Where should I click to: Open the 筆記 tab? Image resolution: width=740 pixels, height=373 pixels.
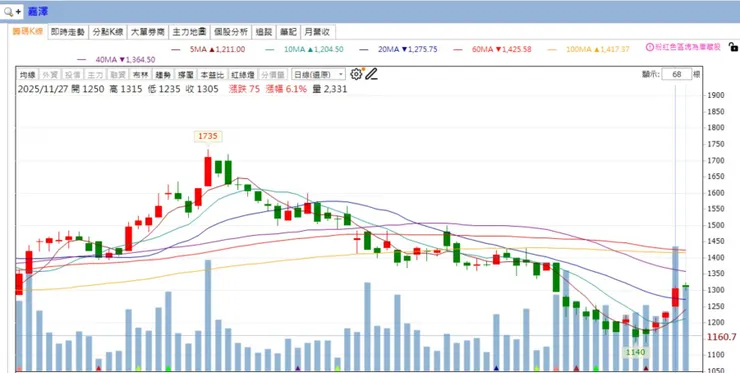288,32
